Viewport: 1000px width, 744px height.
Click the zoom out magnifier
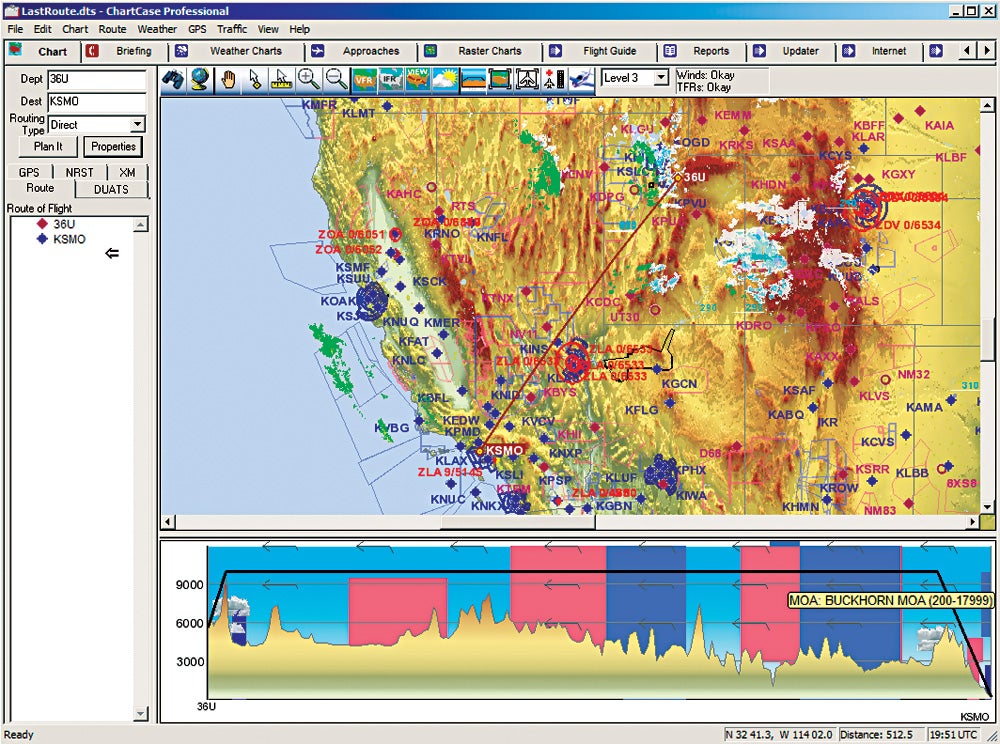point(336,79)
